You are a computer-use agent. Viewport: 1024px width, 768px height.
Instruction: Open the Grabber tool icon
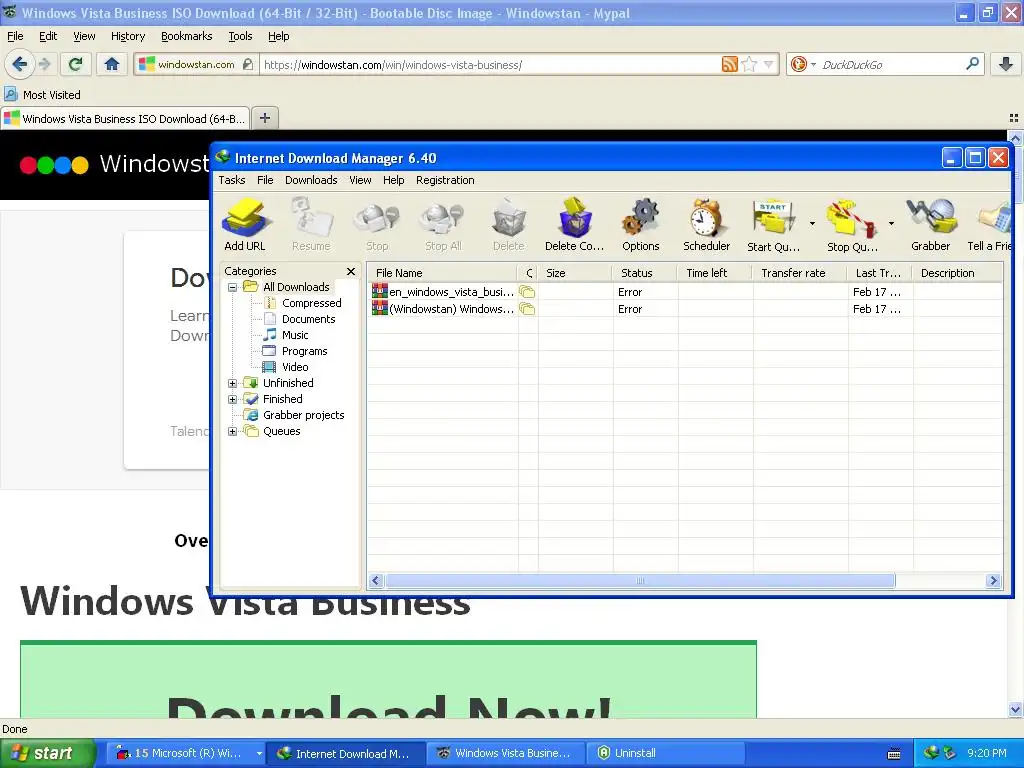(x=931, y=225)
